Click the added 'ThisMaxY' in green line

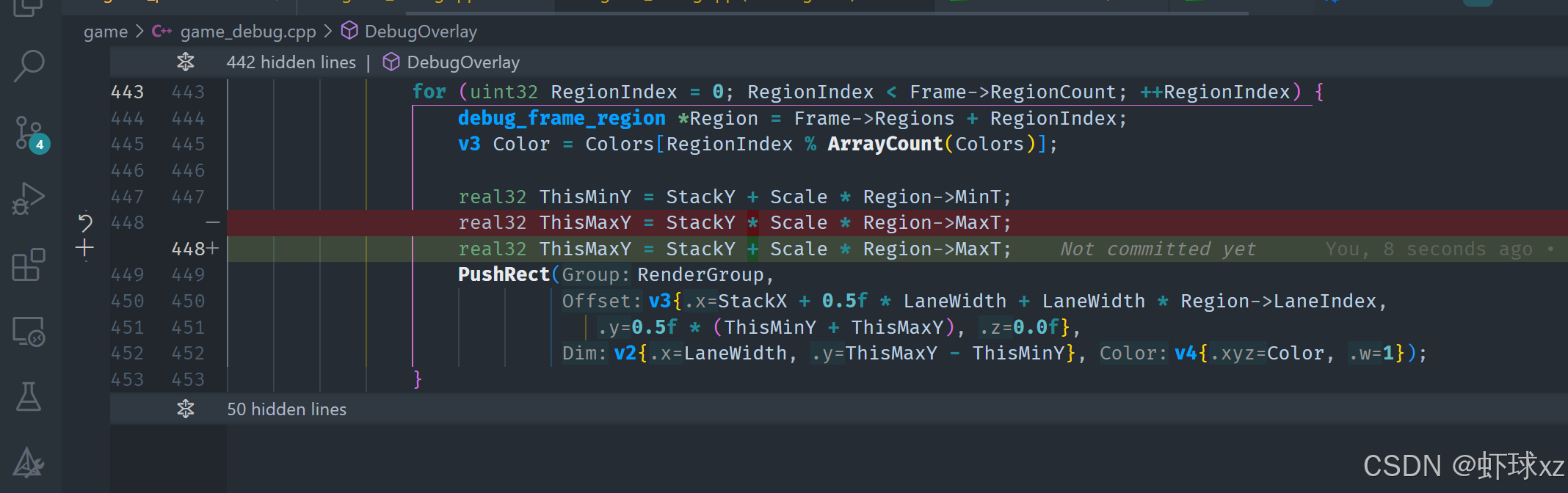[585, 249]
